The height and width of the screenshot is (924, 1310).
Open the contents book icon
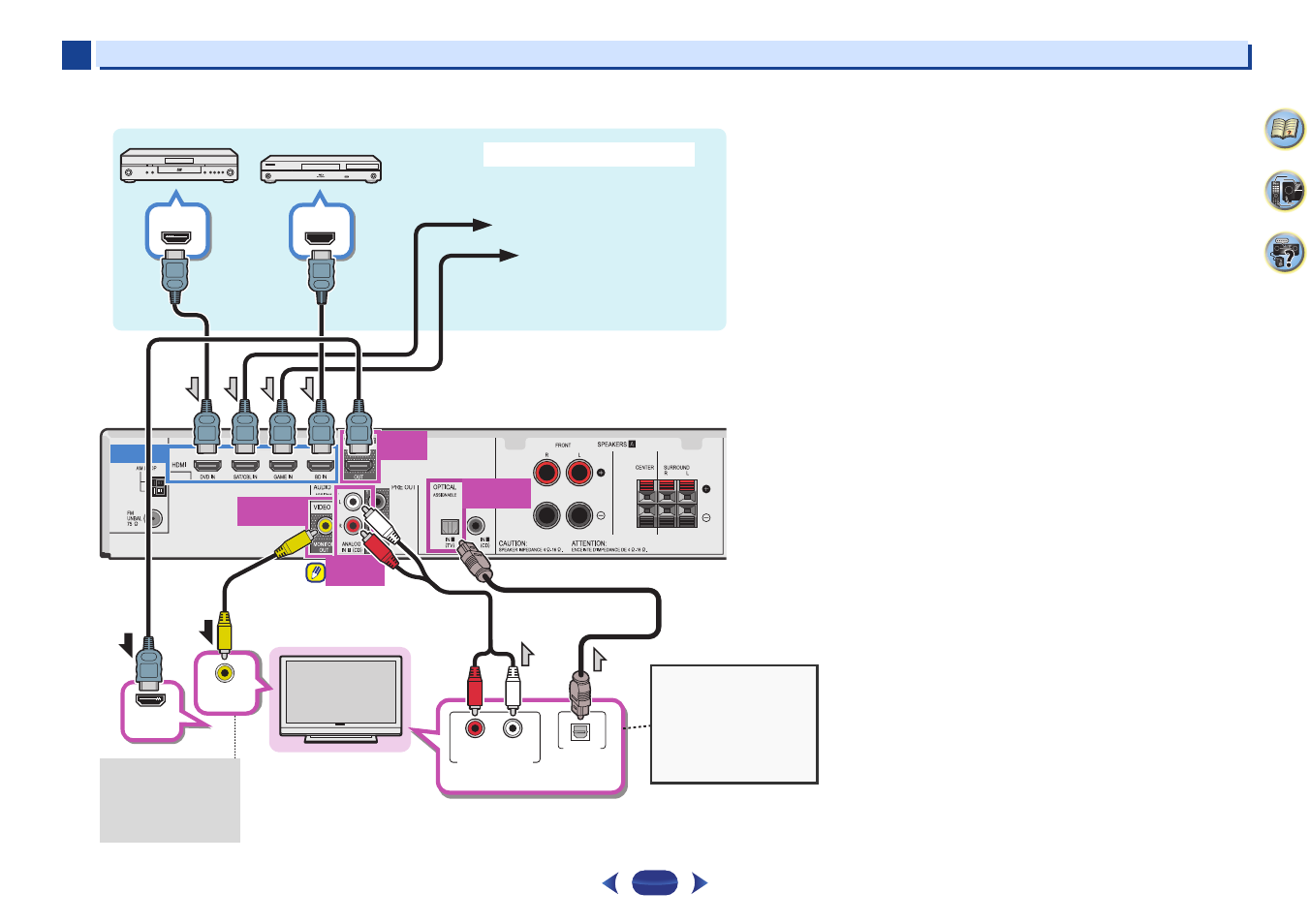[1285, 129]
